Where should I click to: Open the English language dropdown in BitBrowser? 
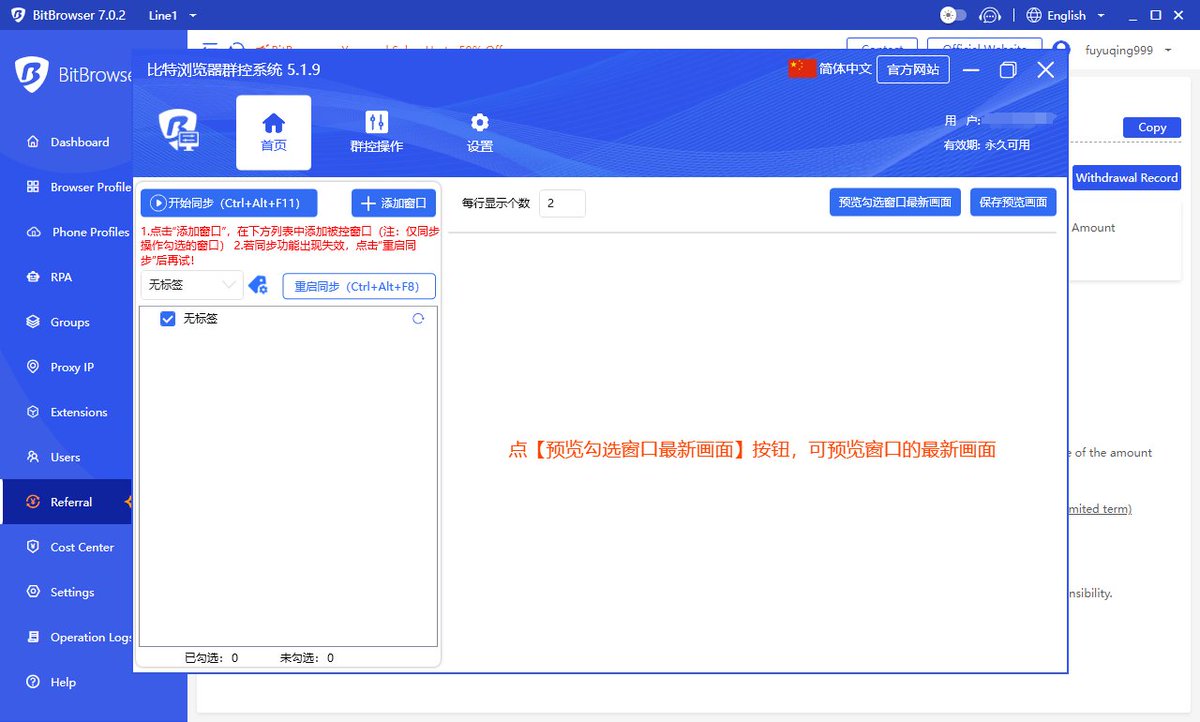click(x=1065, y=15)
